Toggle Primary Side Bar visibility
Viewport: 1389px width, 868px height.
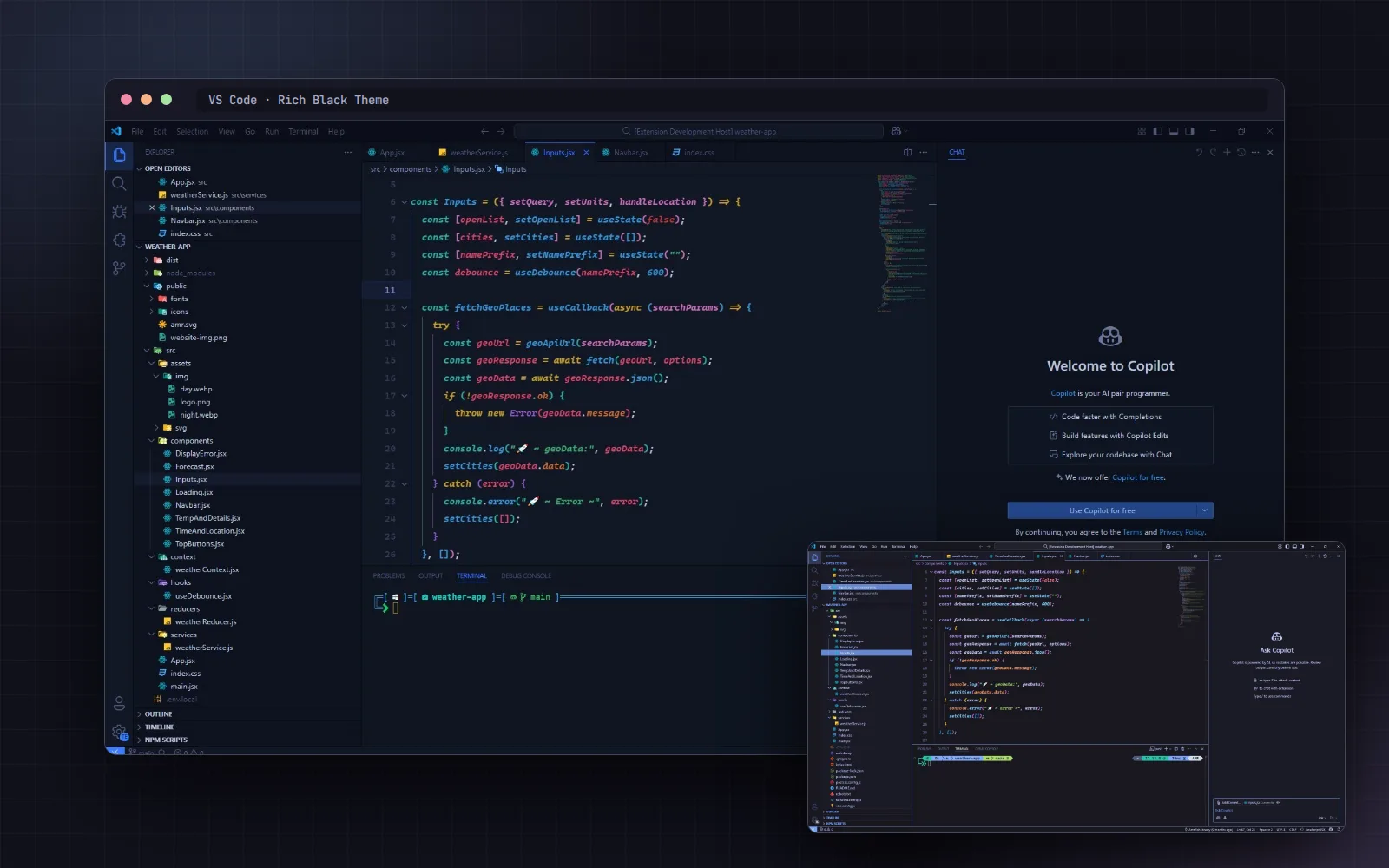click(x=1157, y=131)
